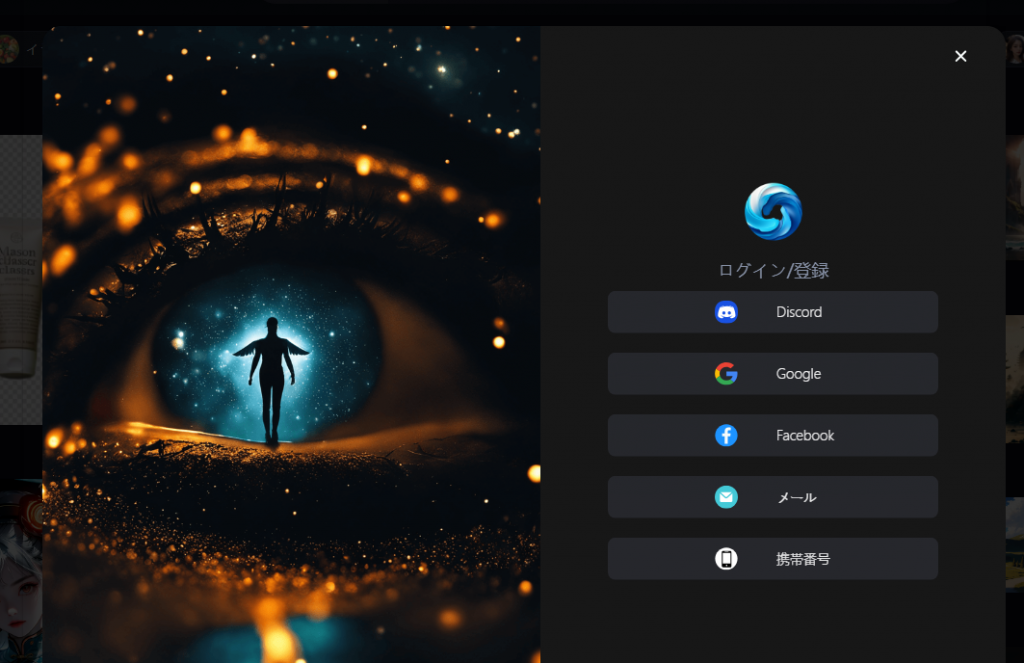
Task: Open the white-haired character thumbnail in the background
Action: [x=21, y=572]
